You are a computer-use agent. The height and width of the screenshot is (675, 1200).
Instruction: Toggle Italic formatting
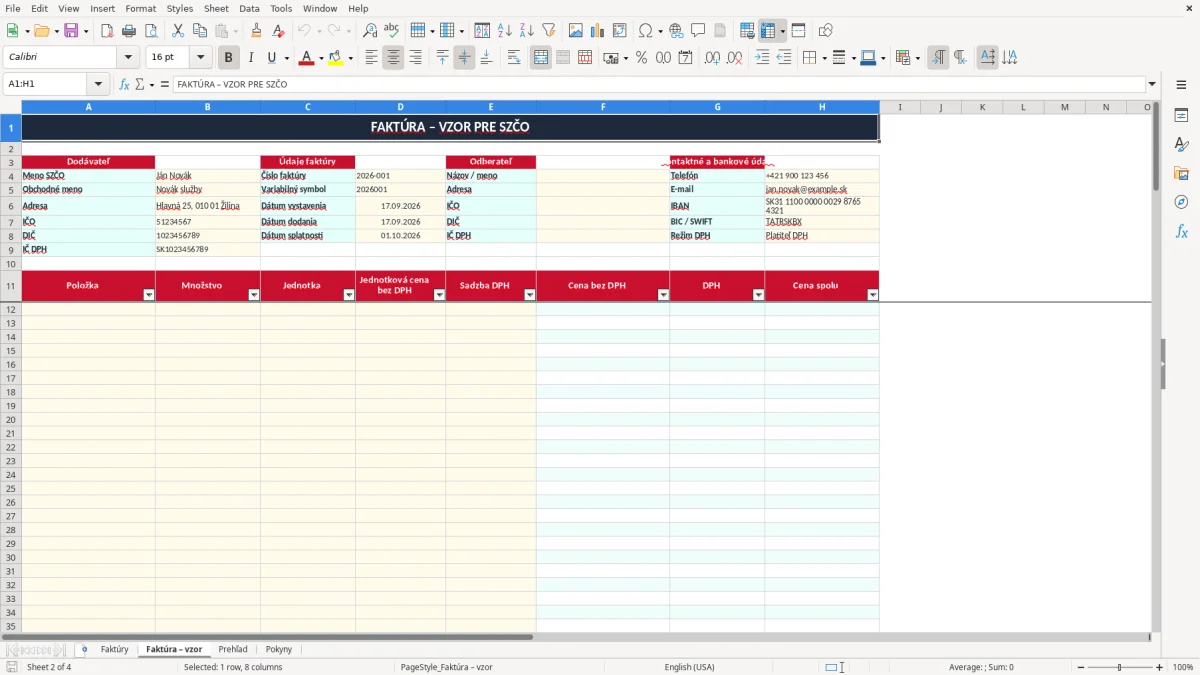tap(250, 58)
